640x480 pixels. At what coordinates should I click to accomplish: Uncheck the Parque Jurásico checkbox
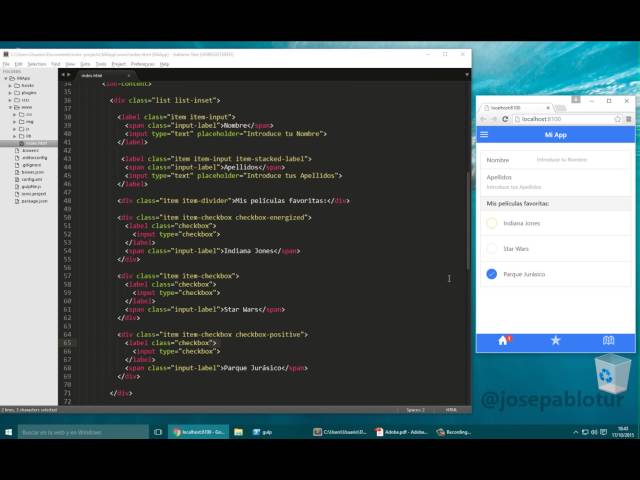491,274
